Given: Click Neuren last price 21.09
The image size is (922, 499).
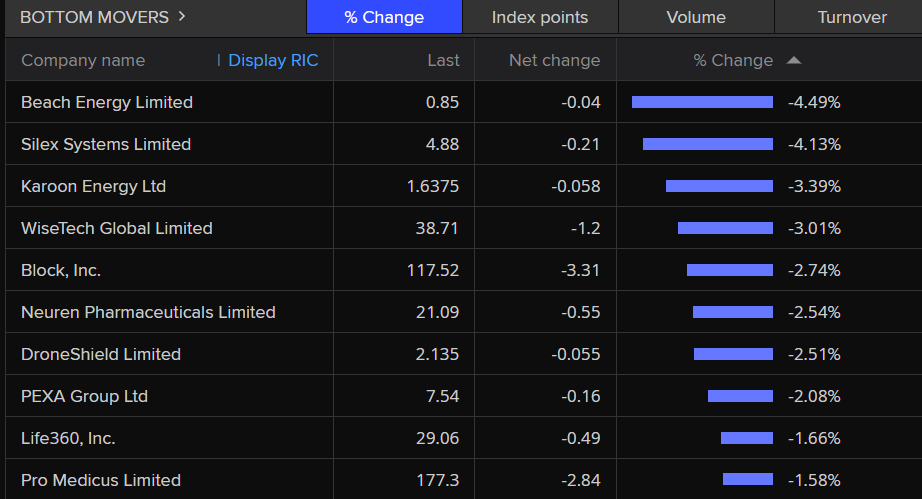Looking at the screenshot, I should [x=437, y=312].
